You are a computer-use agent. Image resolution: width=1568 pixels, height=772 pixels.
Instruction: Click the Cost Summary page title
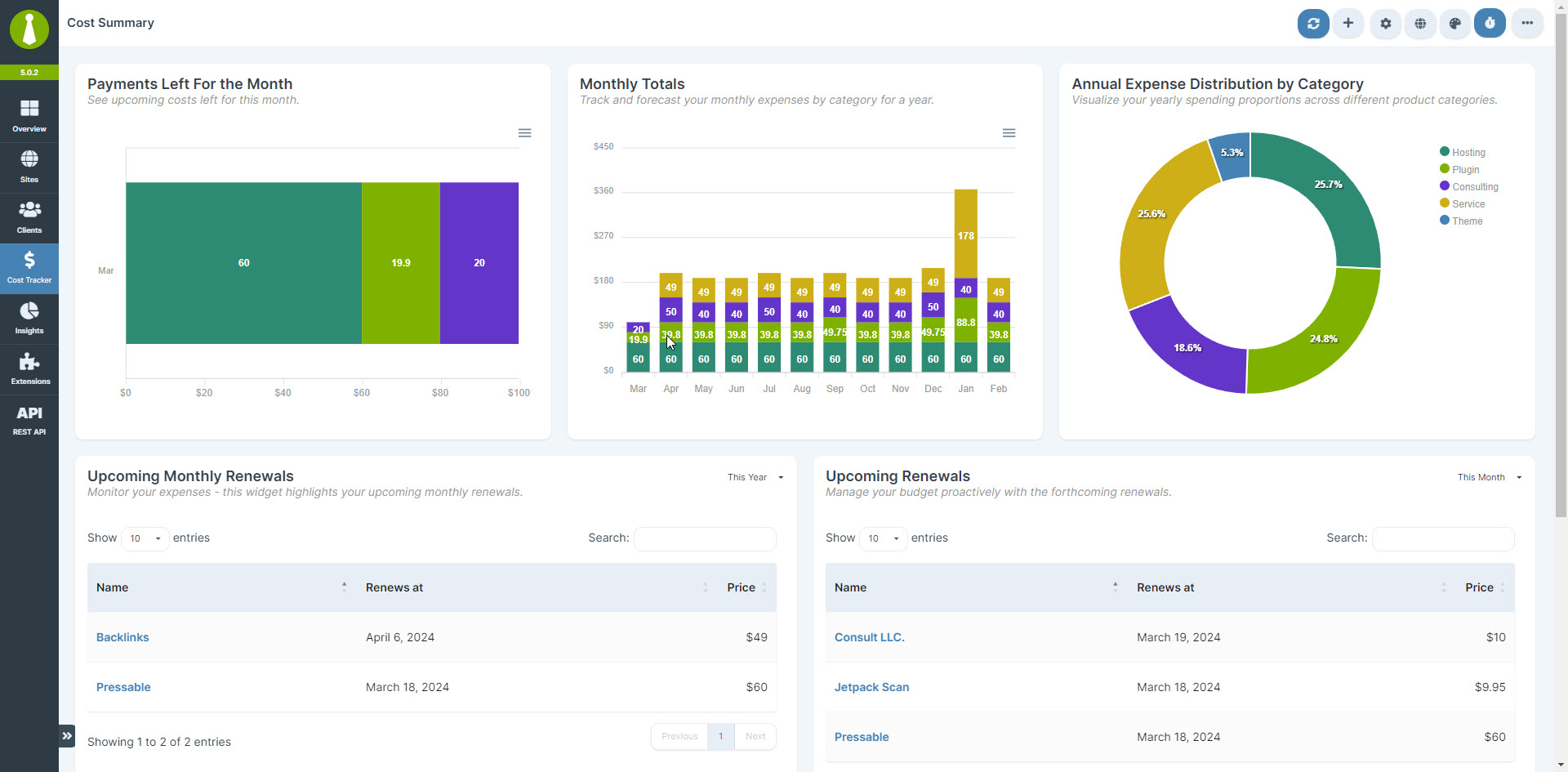(x=110, y=23)
